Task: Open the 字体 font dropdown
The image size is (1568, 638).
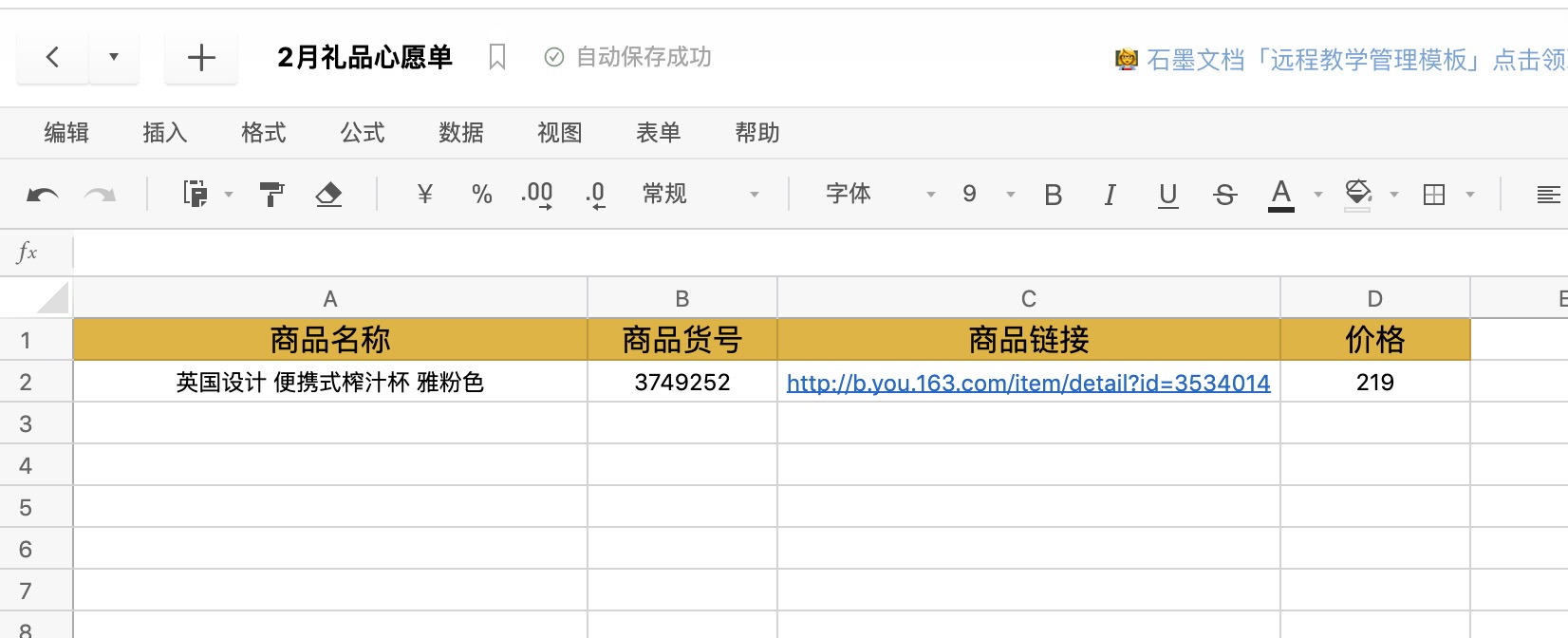Action: (880, 195)
